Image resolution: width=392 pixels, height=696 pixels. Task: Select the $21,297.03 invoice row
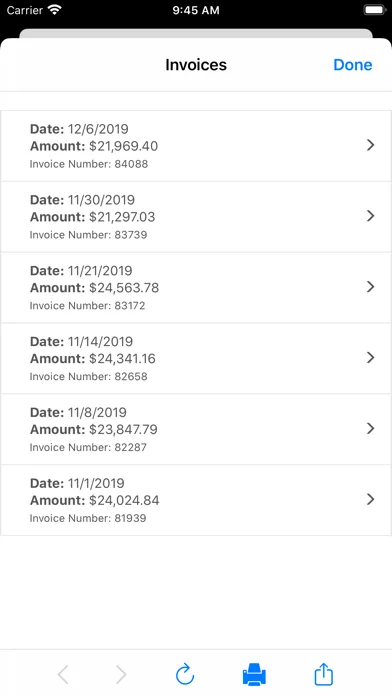click(196, 217)
